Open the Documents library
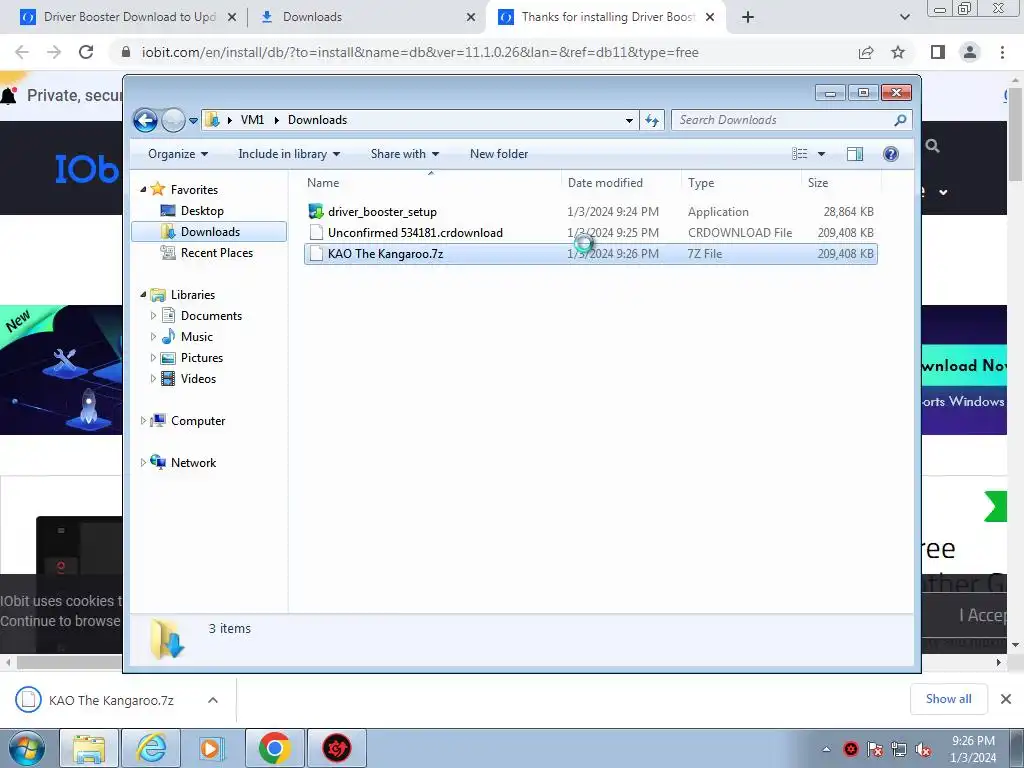Screen dimensions: 1024x768 [x=211, y=315]
